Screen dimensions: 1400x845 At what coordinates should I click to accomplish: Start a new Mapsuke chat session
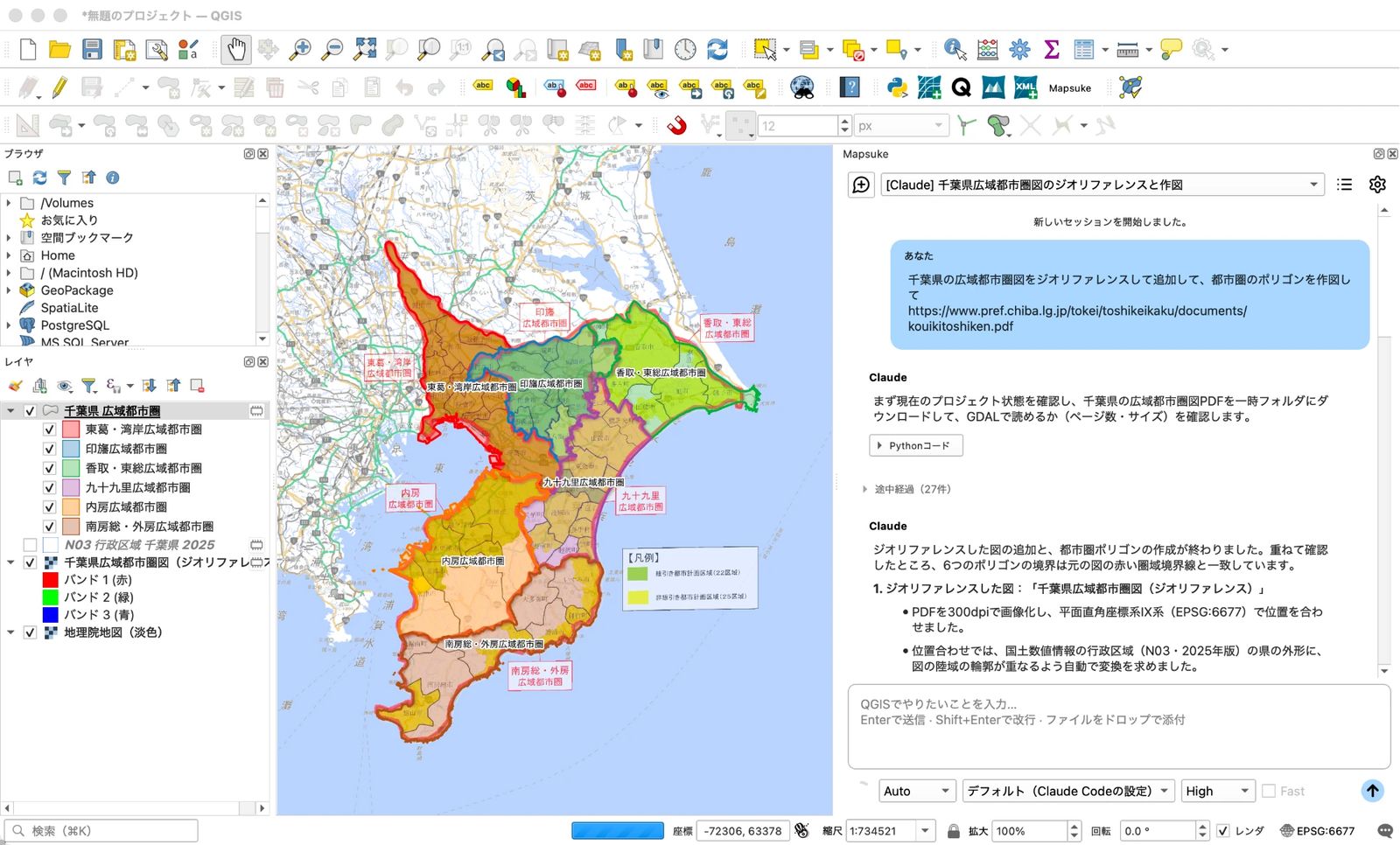[861, 185]
